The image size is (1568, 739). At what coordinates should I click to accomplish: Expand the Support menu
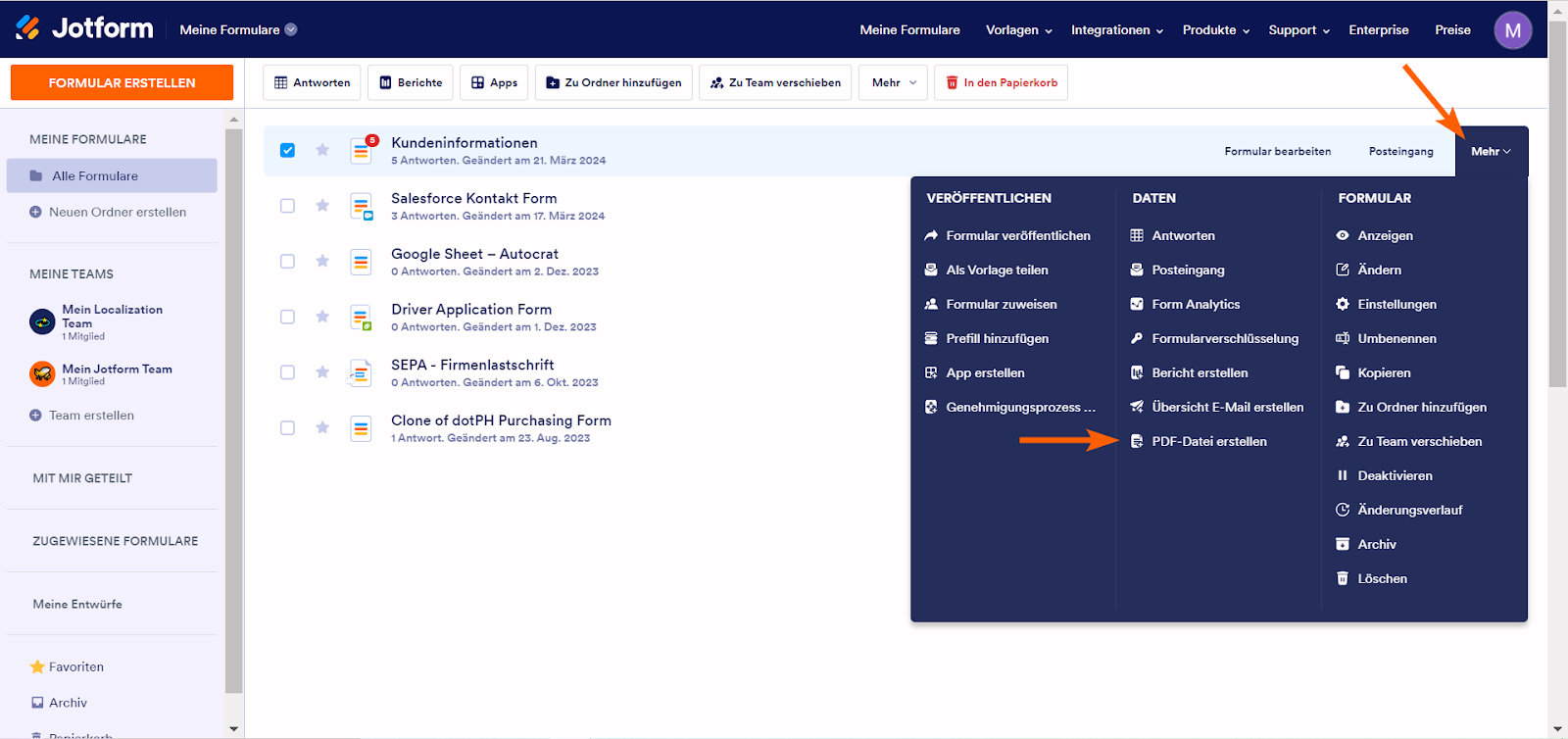[1299, 30]
